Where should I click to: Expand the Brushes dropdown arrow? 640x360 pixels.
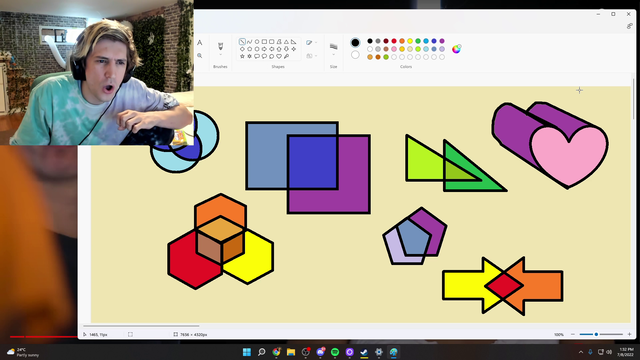[220, 55]
